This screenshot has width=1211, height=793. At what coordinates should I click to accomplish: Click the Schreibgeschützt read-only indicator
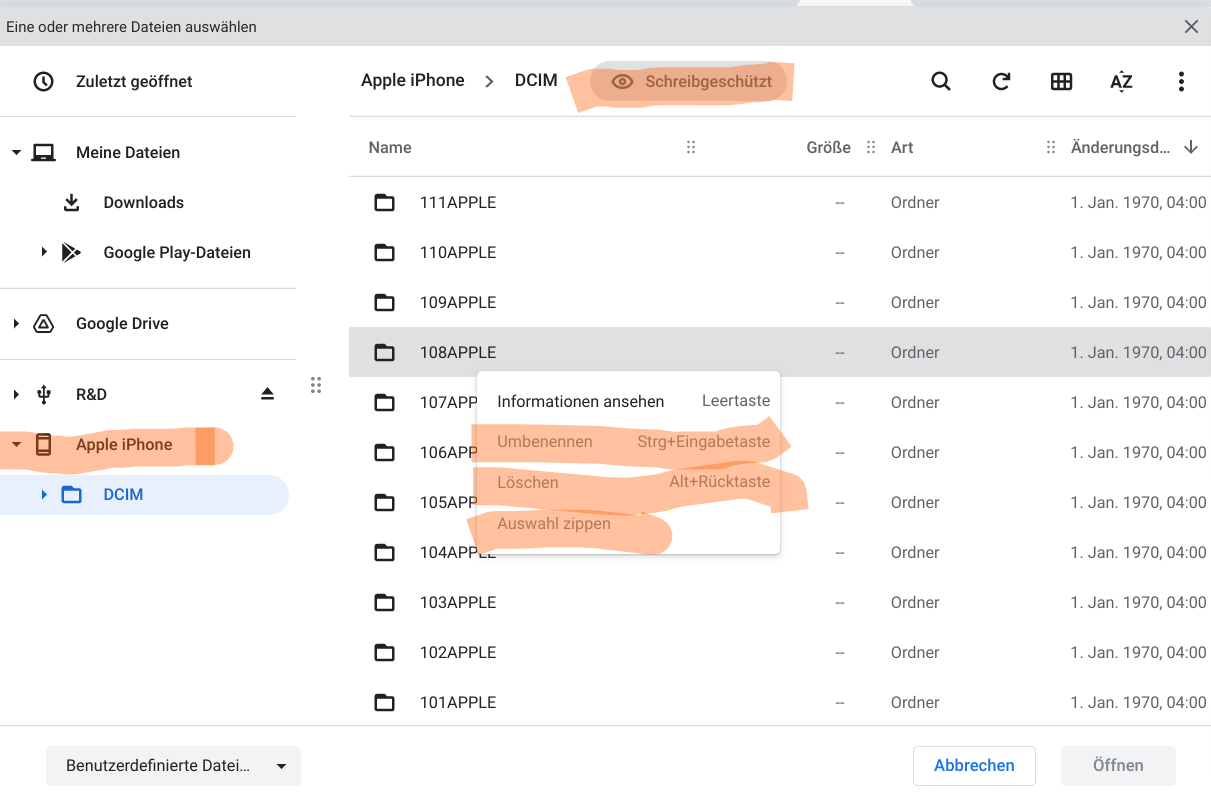point(692,82)
